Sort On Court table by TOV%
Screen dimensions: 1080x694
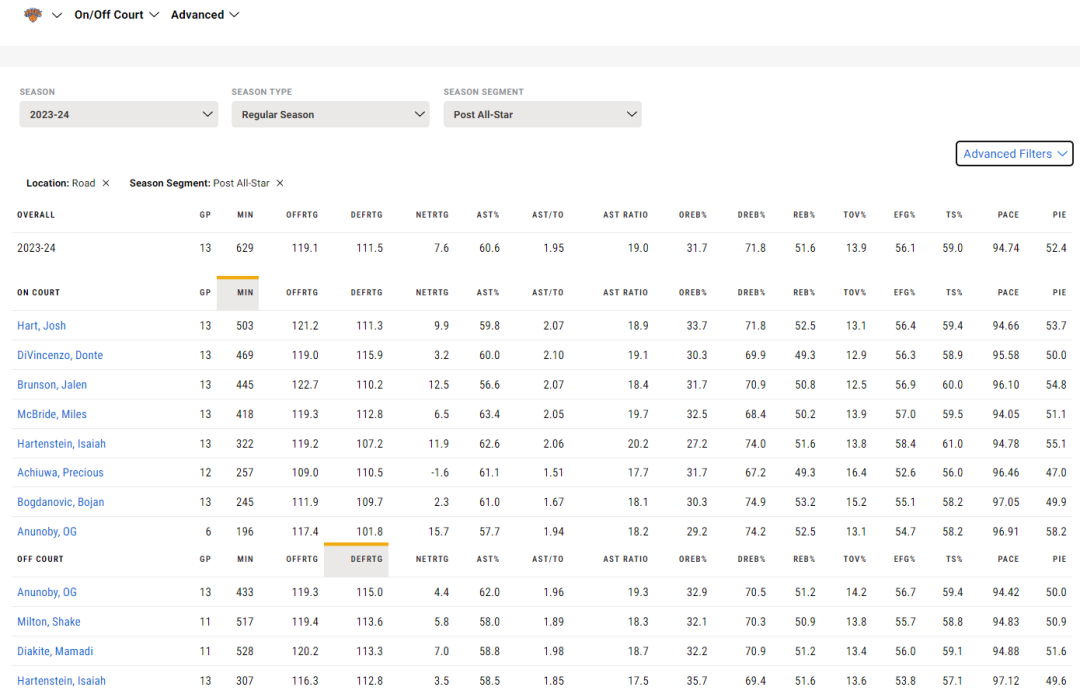[x=855, y=293]
